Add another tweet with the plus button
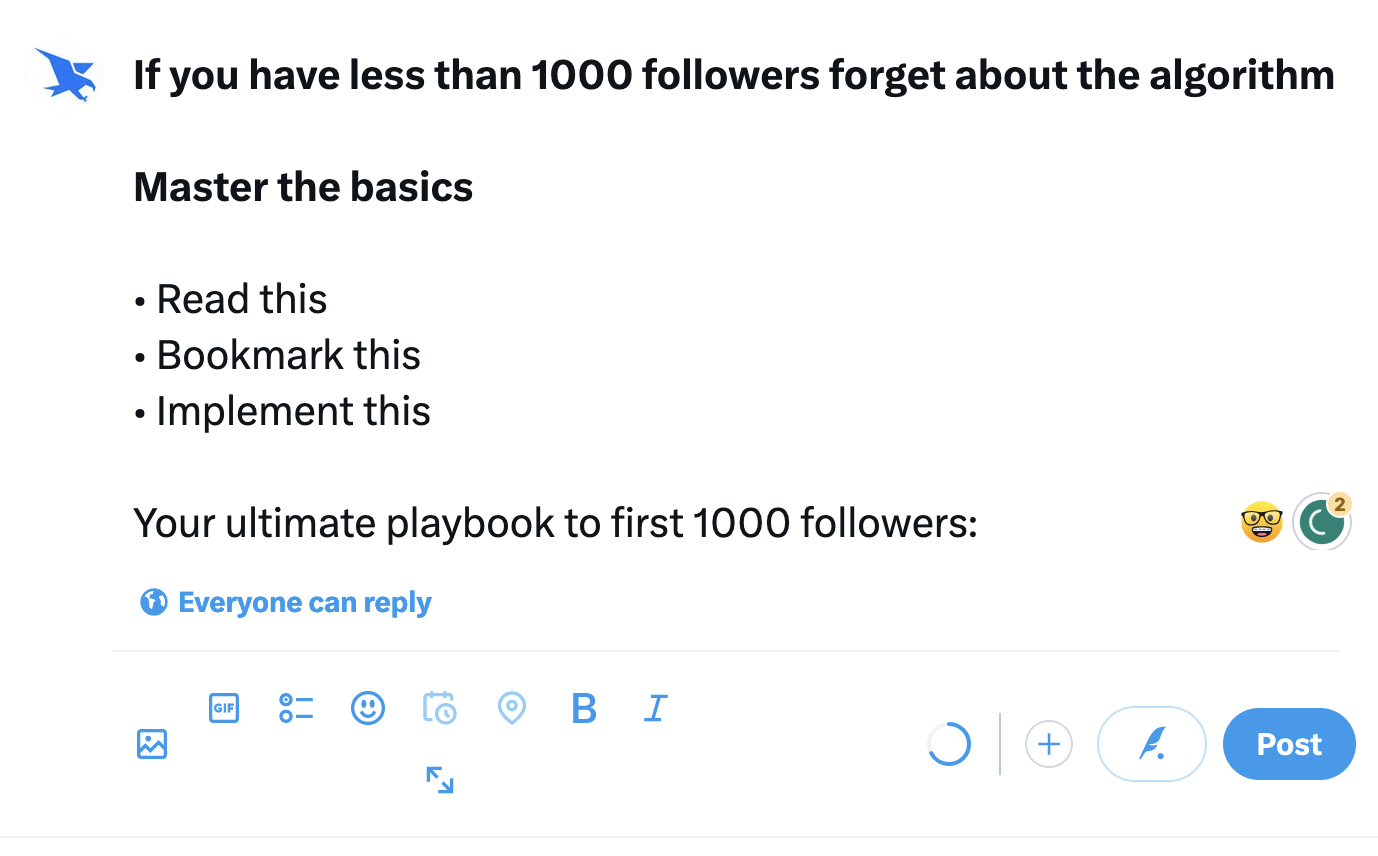Viewport: 1378px width, 856px height. pos(1048,744)
